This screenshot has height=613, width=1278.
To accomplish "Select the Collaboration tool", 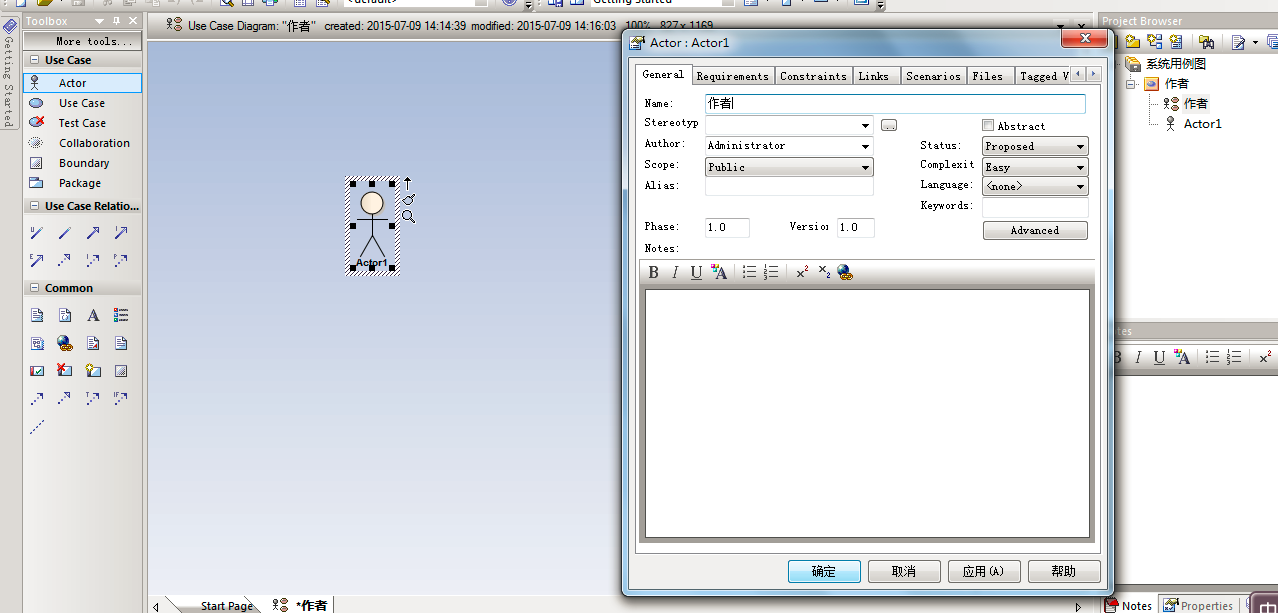I will pyautogui.click(x=82, y=143).
